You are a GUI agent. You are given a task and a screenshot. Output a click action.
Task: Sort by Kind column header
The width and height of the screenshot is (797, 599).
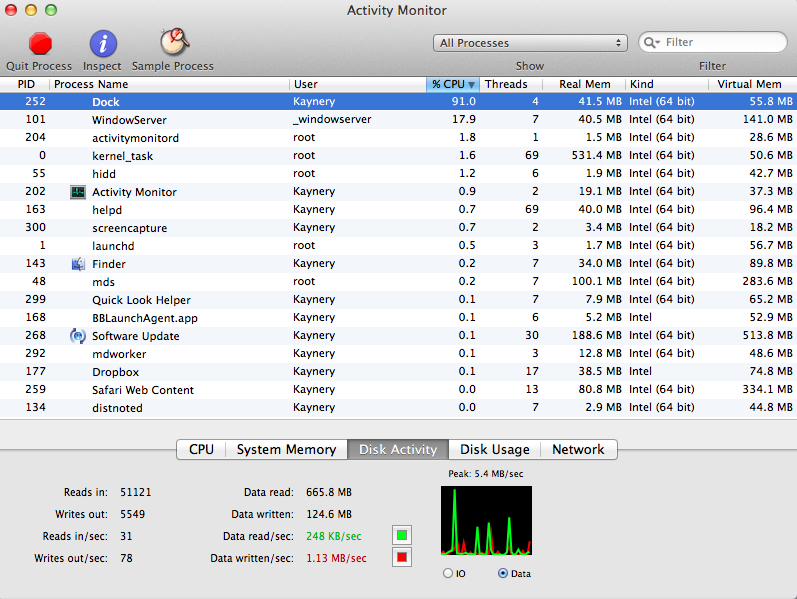tap(667, 84)
